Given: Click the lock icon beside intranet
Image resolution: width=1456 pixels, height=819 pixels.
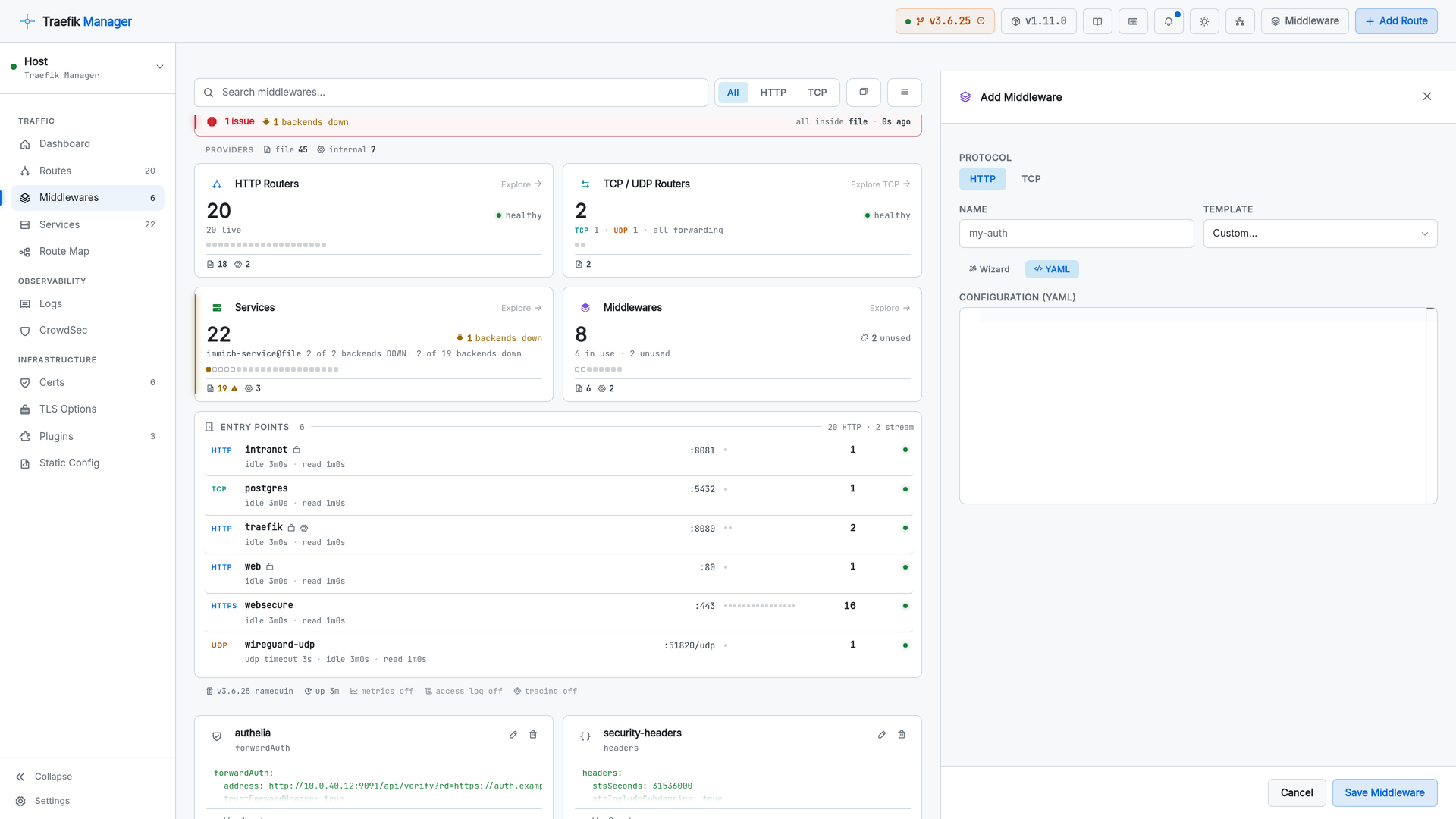Looking at the screenshot, I should click(x=297, y=450).
